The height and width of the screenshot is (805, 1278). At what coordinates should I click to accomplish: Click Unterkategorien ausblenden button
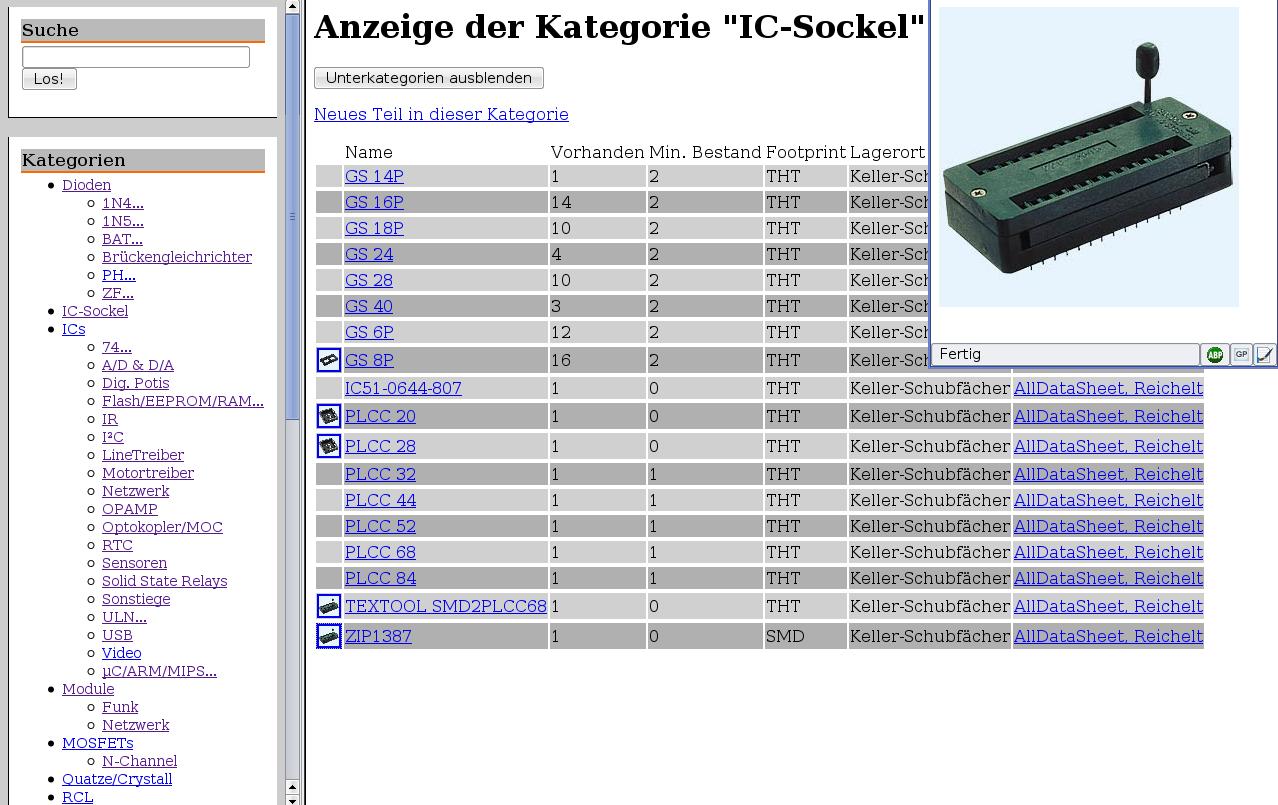click(429, 78)
